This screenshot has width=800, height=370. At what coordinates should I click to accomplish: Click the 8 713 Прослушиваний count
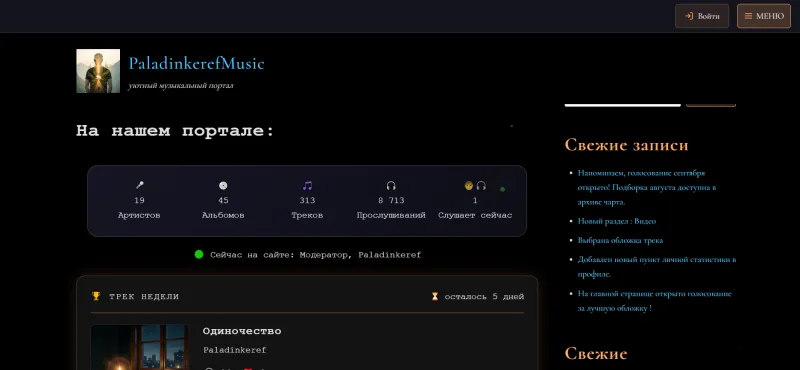click(x=391, y=201)
